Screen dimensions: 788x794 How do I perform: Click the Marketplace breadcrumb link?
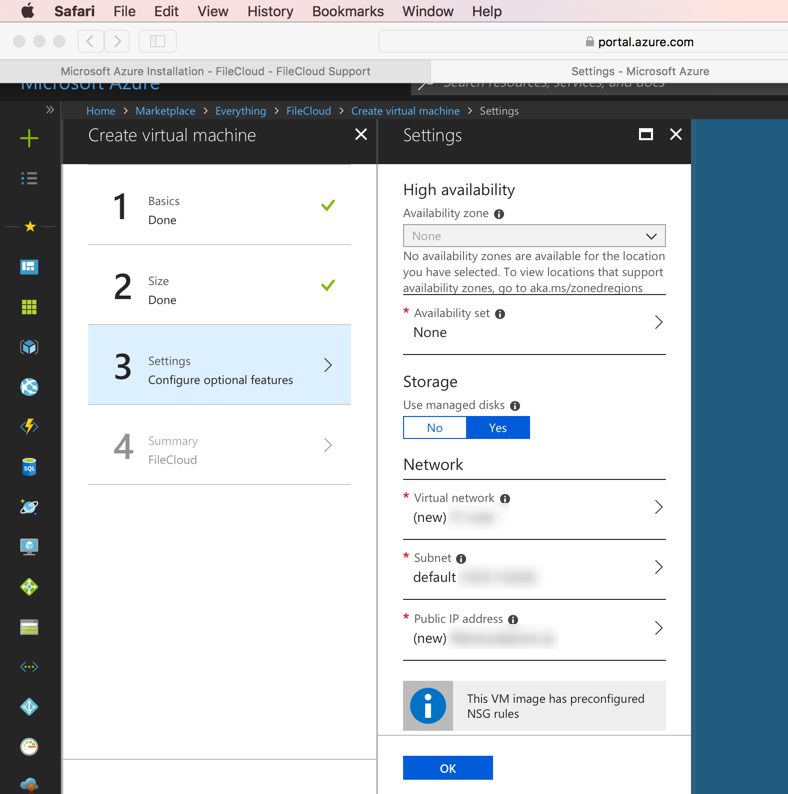[x=165, y=111]
